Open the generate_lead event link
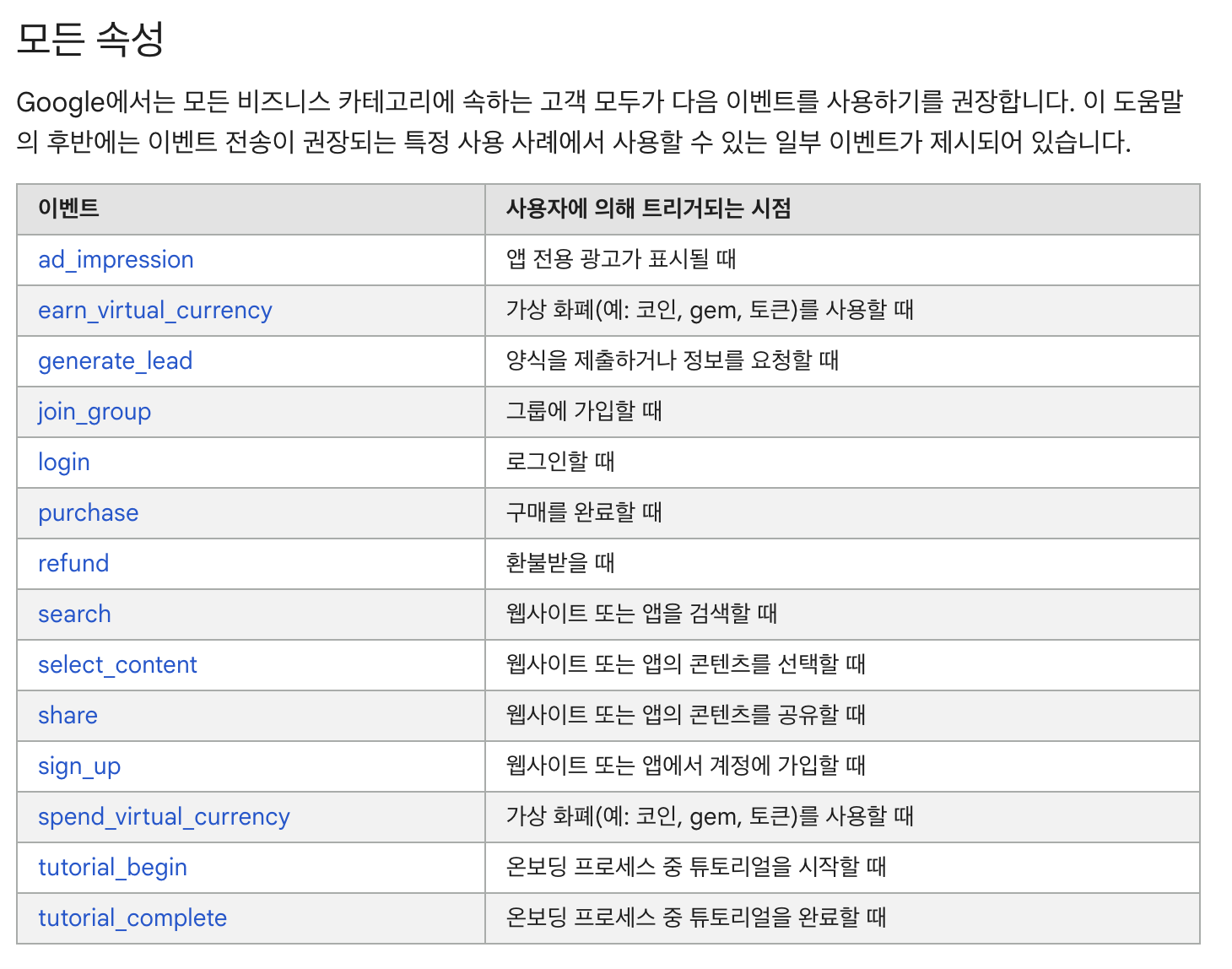Screen dimensions: 1232x969 point(116,361)
